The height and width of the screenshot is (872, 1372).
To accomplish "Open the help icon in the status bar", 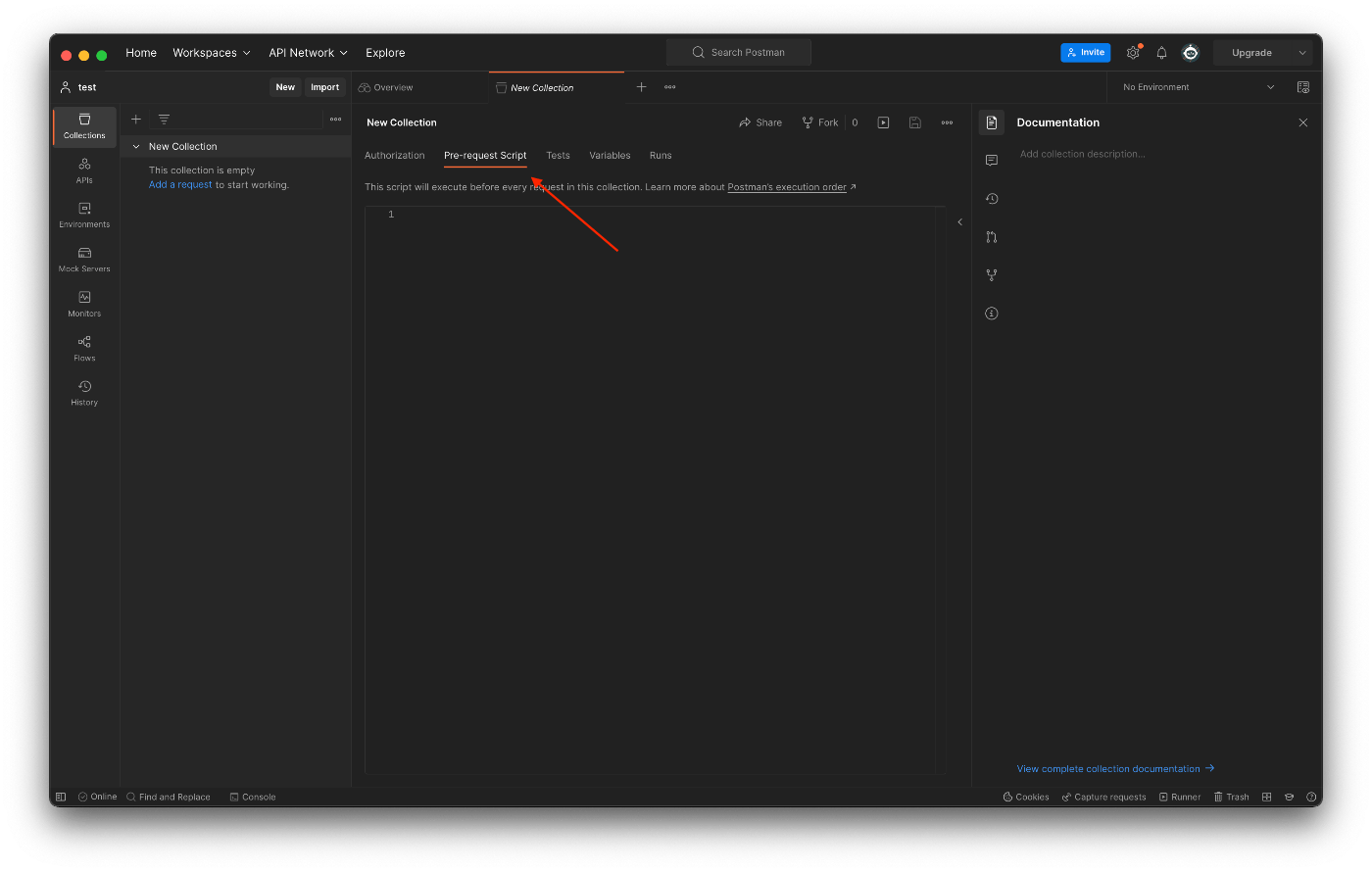I will tap(1311, 798).
